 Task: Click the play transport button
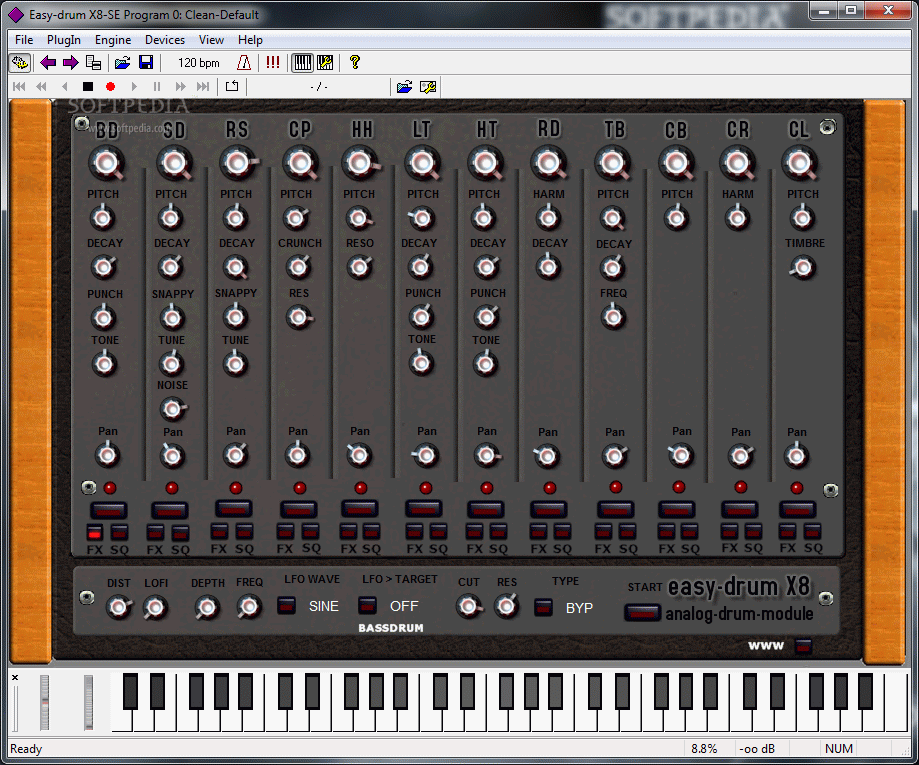coord(134,87)
